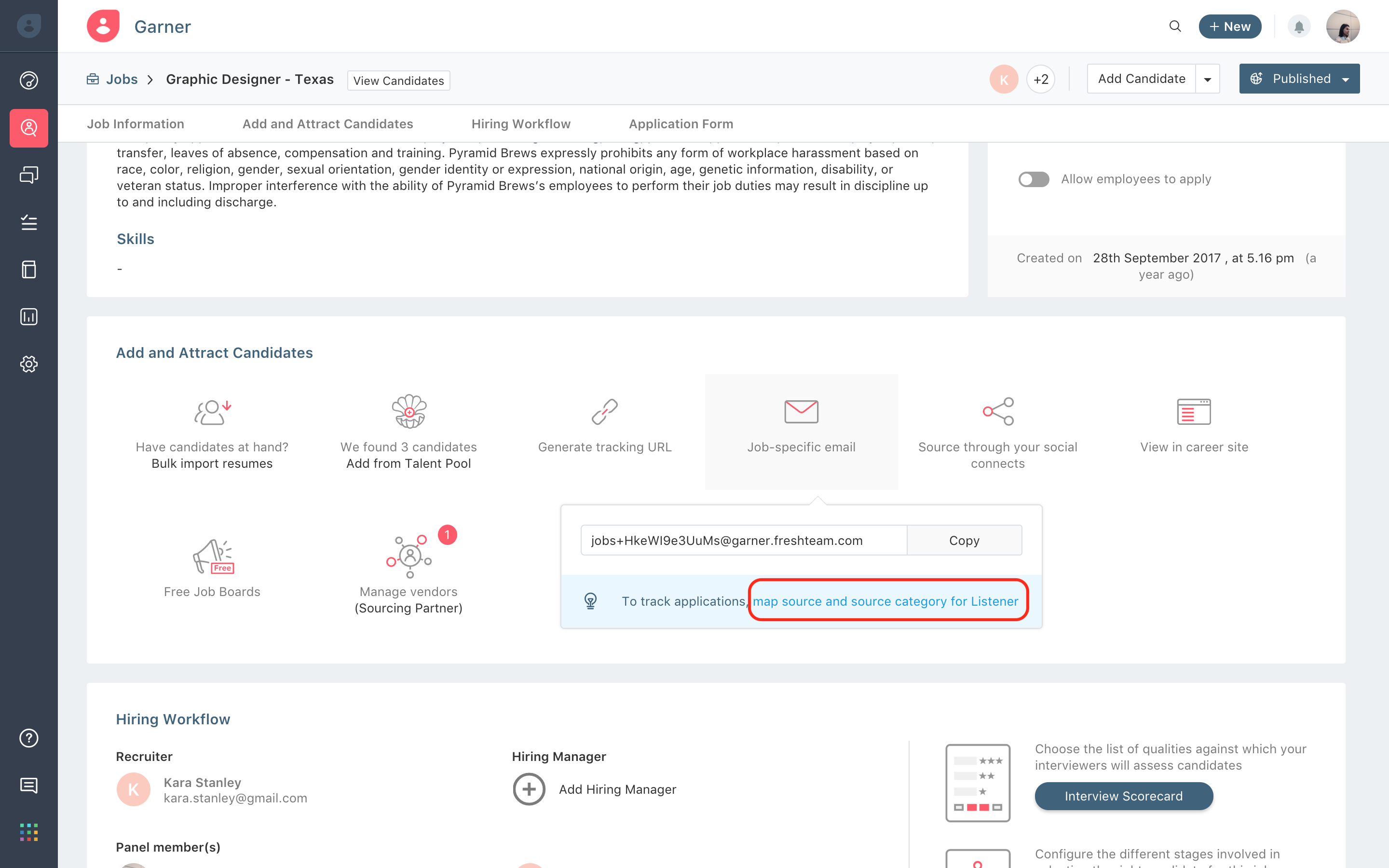Open notifications via the bell icon
Screen dimensions: 1389x868
point(1299,26)
